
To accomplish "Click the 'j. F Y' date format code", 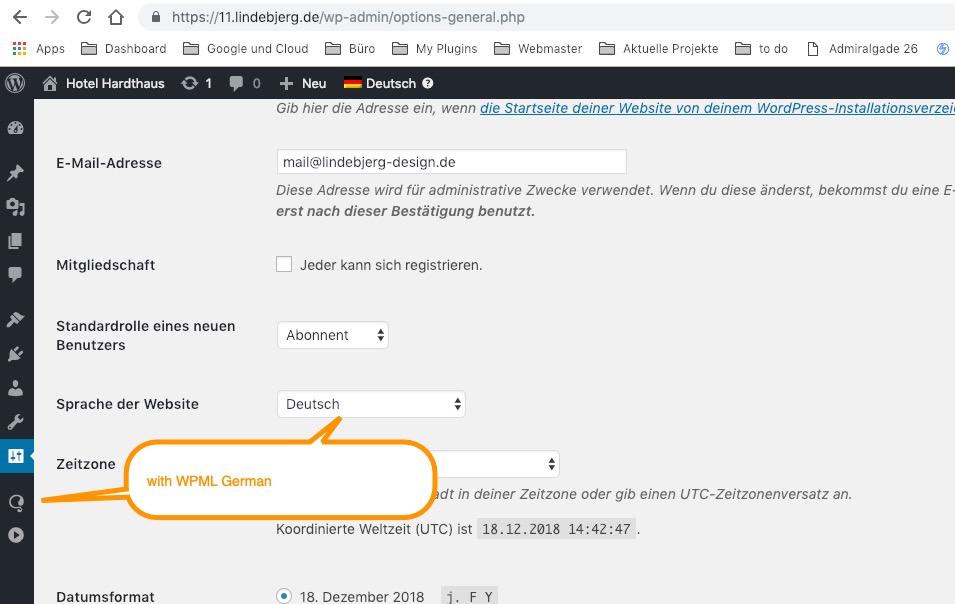I will point(469,597).
